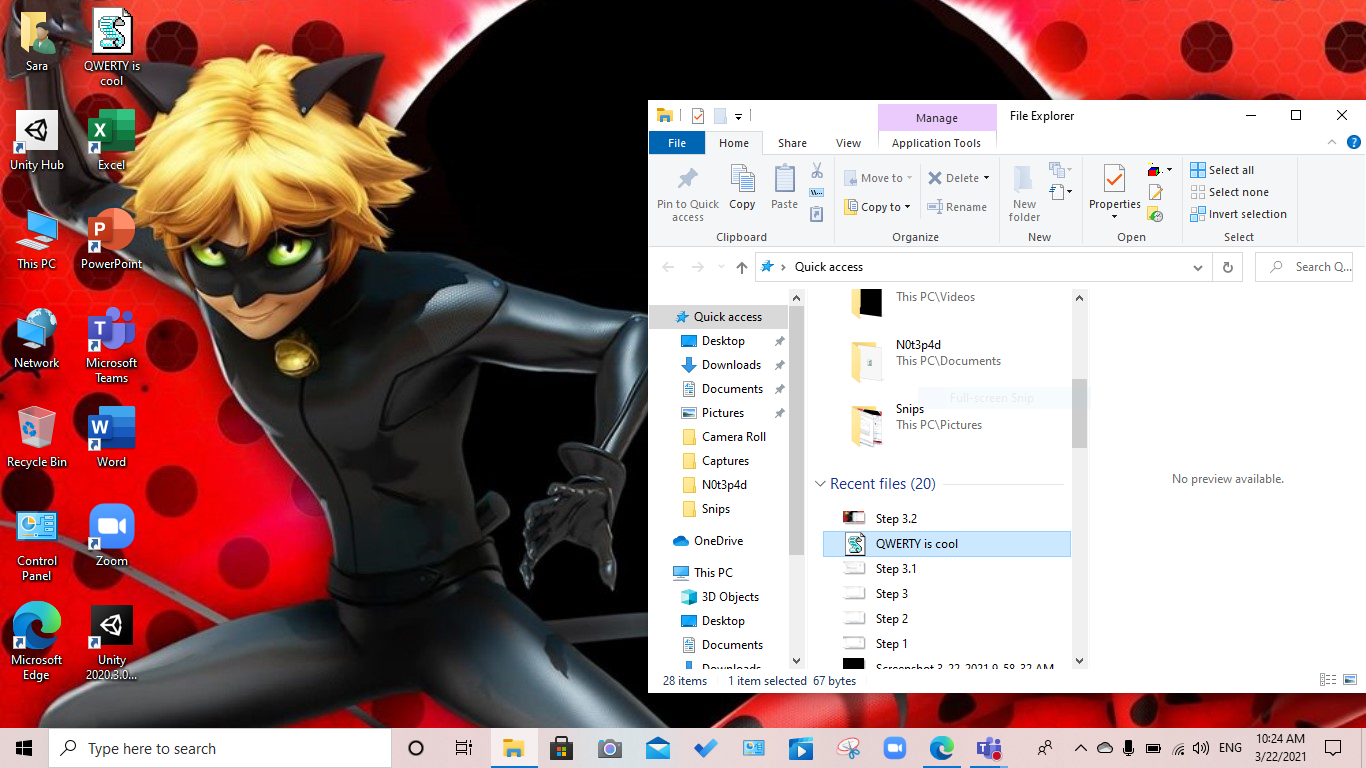Click the Select all button
1366x768 pixels.
click(1222, 170)
